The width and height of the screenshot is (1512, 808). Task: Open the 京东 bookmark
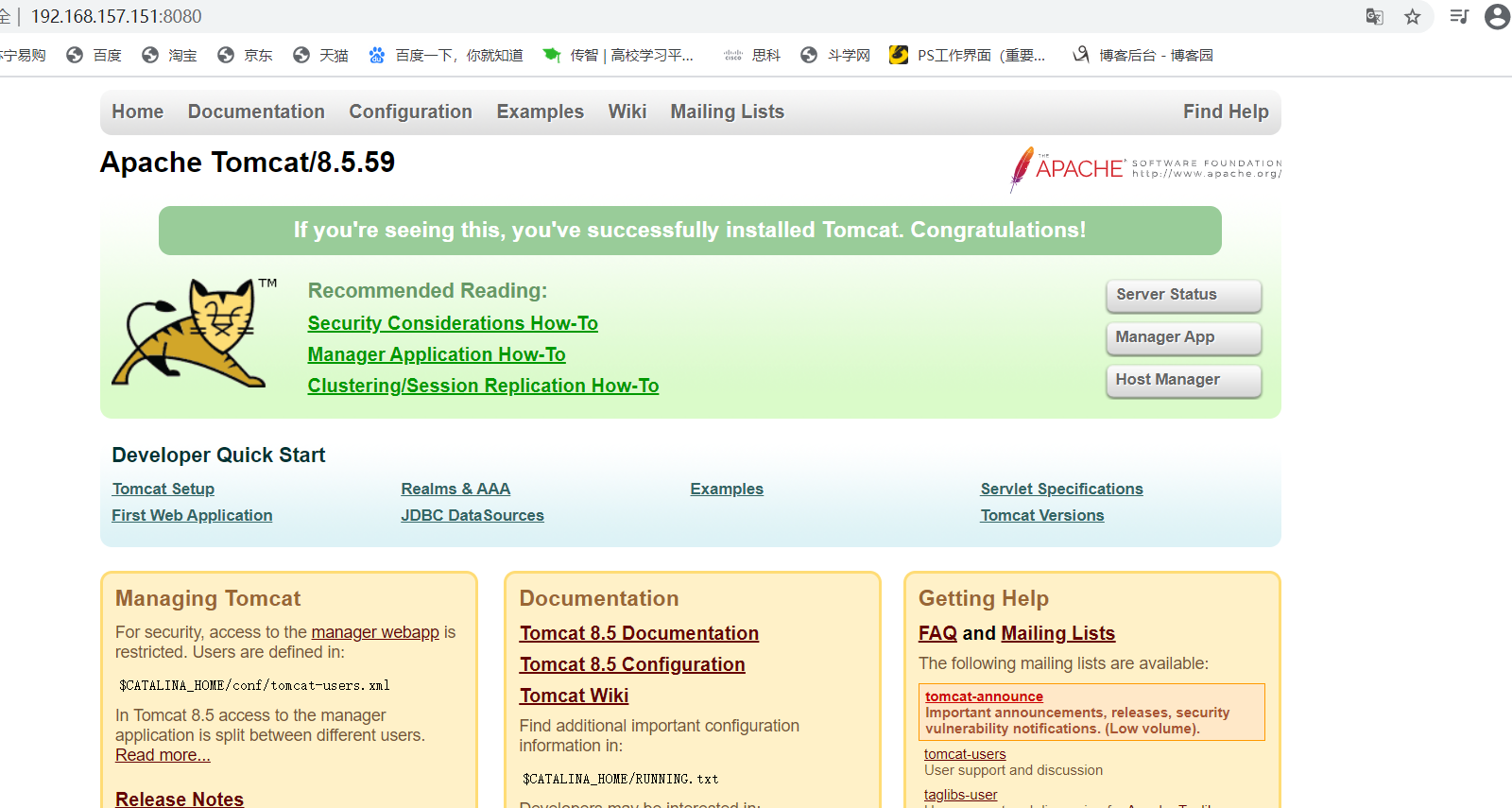245,56
